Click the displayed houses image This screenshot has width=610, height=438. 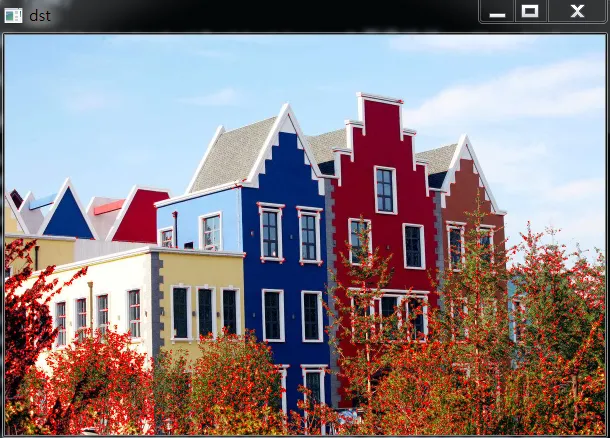(x=305, y=235)
